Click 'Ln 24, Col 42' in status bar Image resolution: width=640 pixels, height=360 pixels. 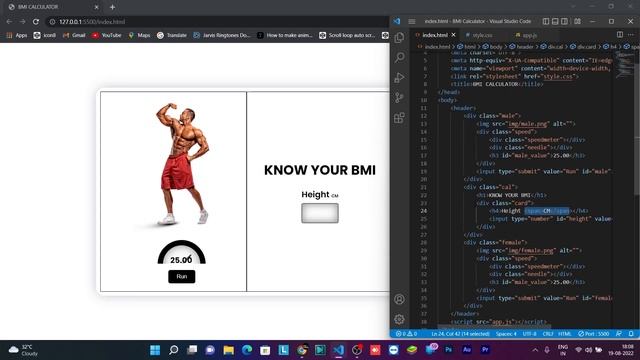[460, 334]
